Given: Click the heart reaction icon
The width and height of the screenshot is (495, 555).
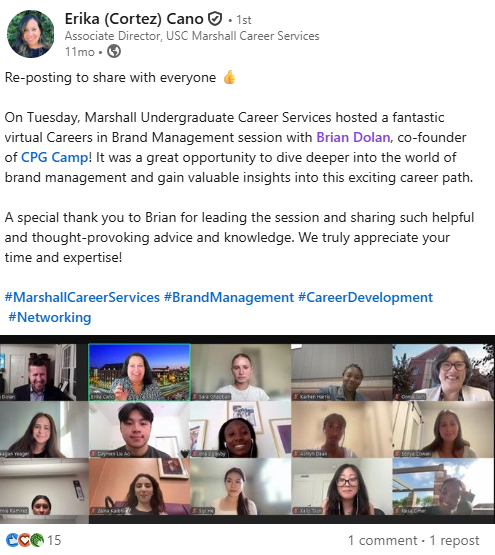Looking at the screenshot, I should (x=24, y=540).
